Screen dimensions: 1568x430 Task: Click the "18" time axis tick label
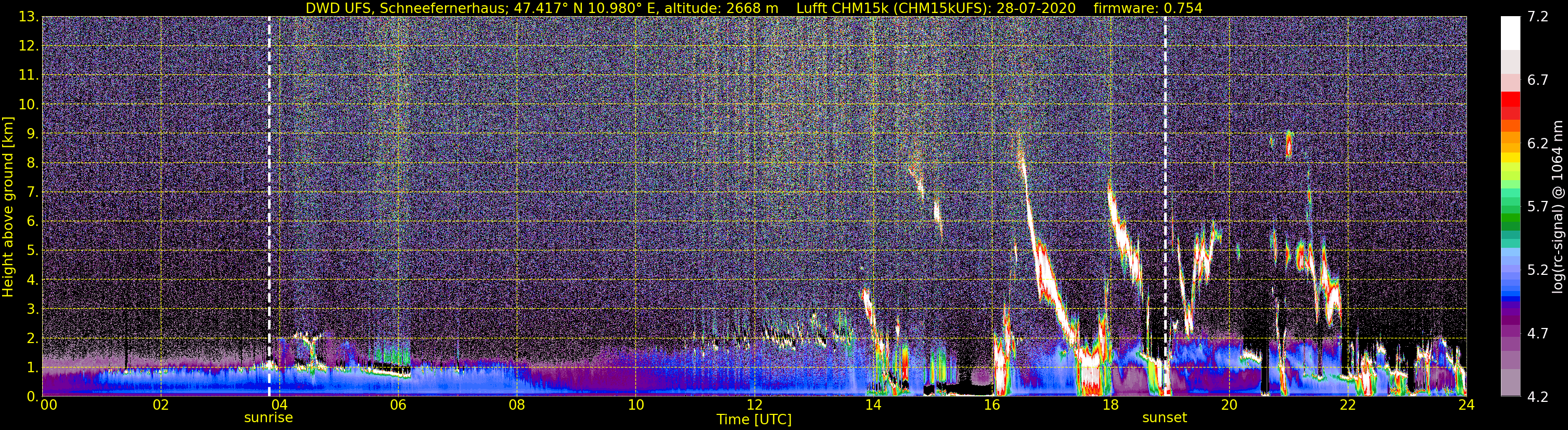(x=1110, y=405)
